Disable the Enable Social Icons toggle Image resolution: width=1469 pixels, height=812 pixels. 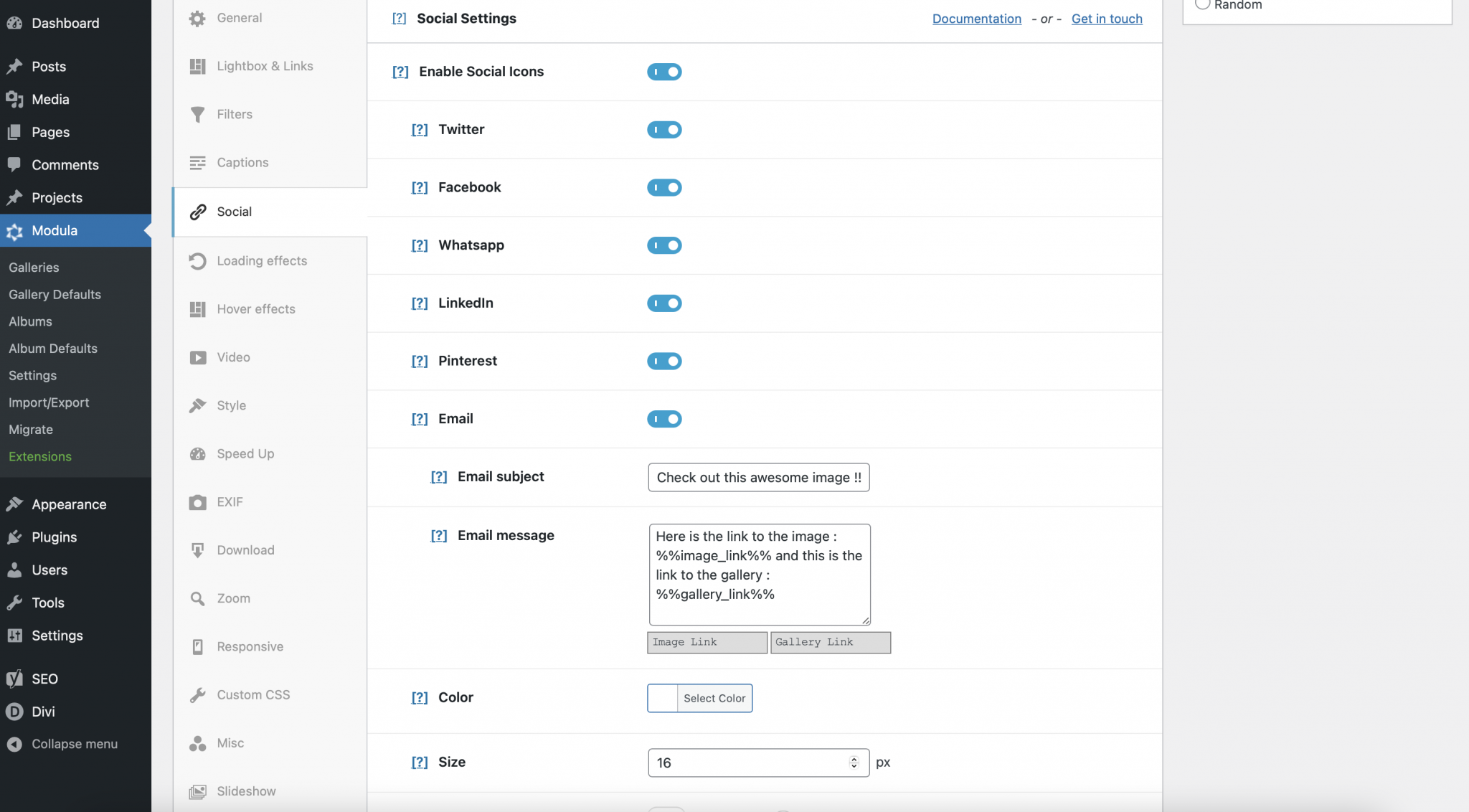click(x=664, y=72)
